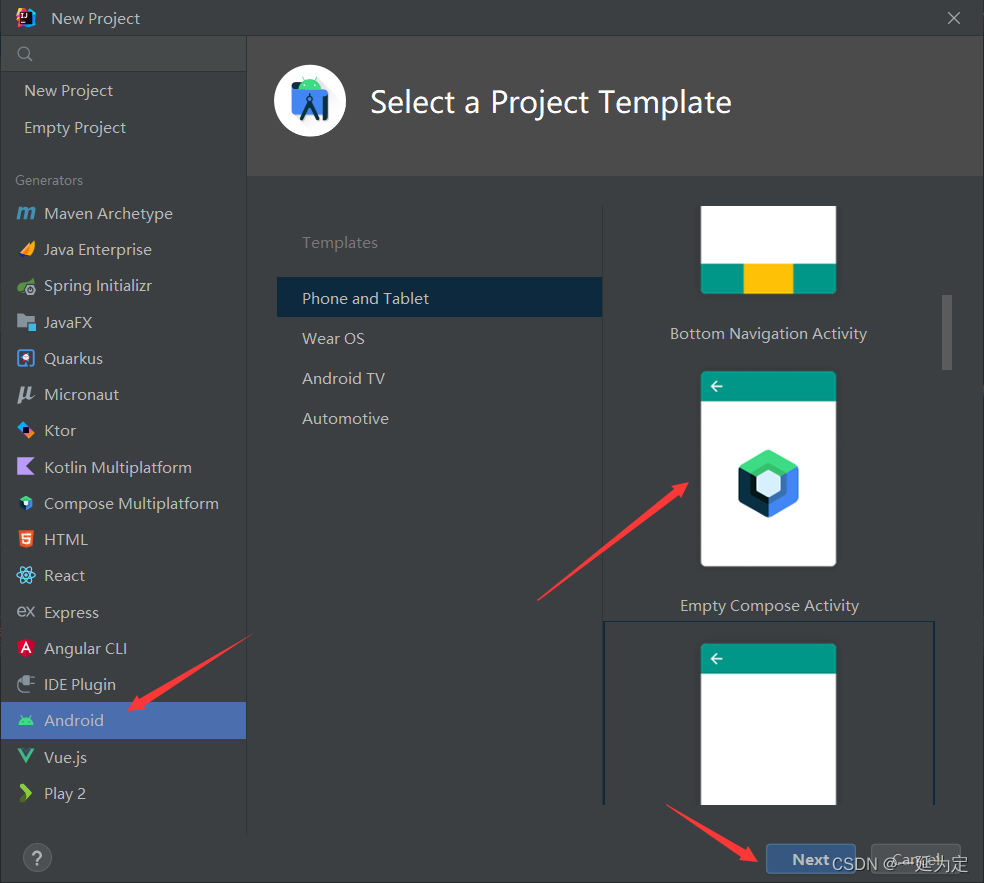The width and height of the screenshot is (984, 883).
Task: Click the Vue.js logo icon
Action: [x=26, y=757]
